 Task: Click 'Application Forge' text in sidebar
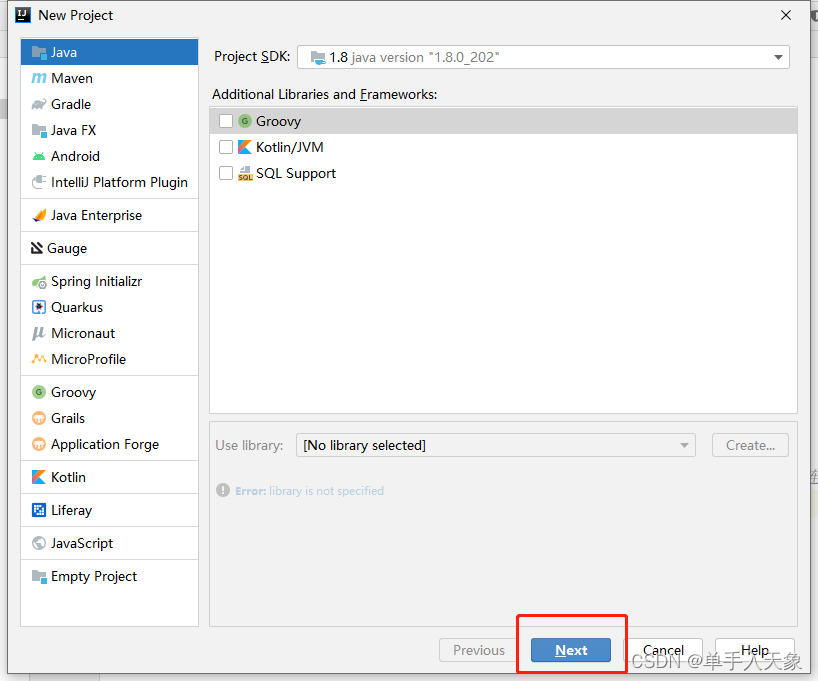pos(105,444)
